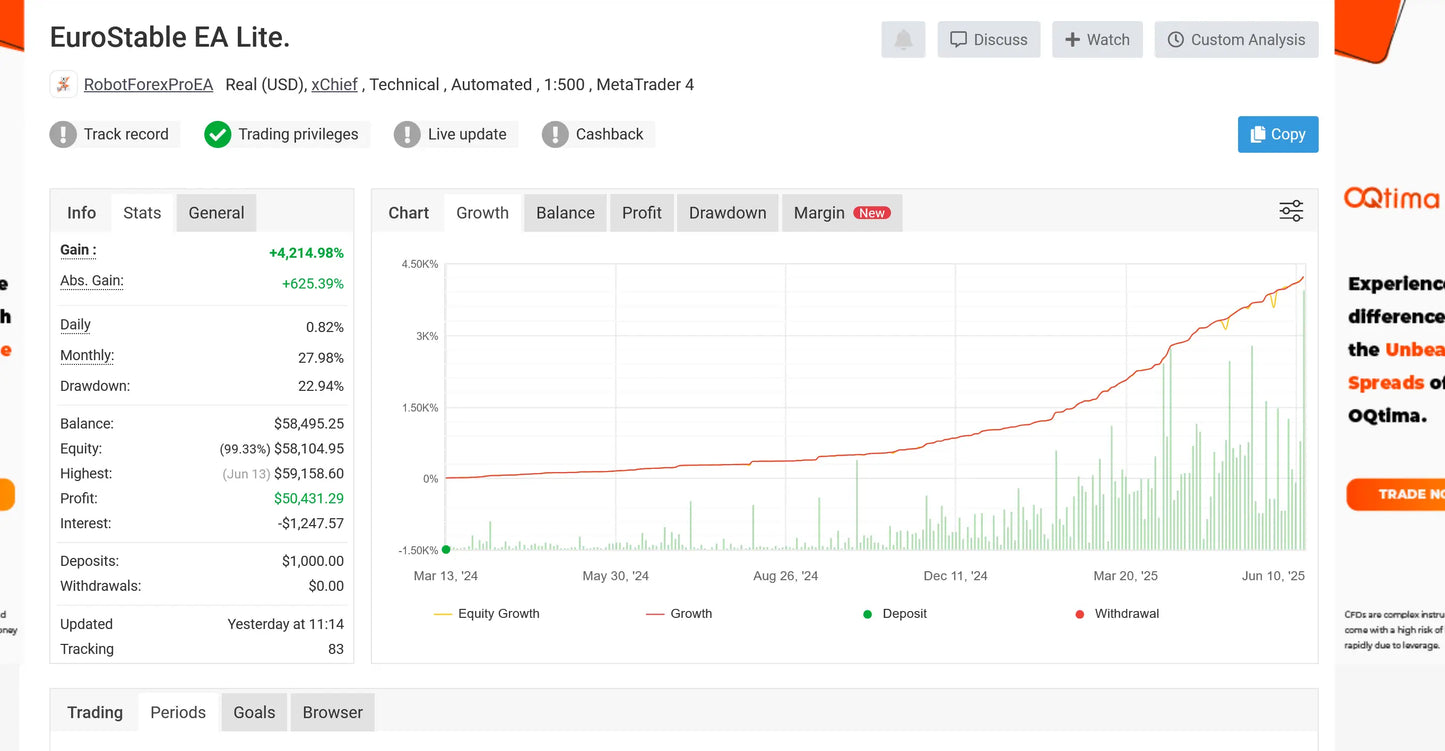
Task: Click the EuroStable EA Lite. title
Action: 170,38
